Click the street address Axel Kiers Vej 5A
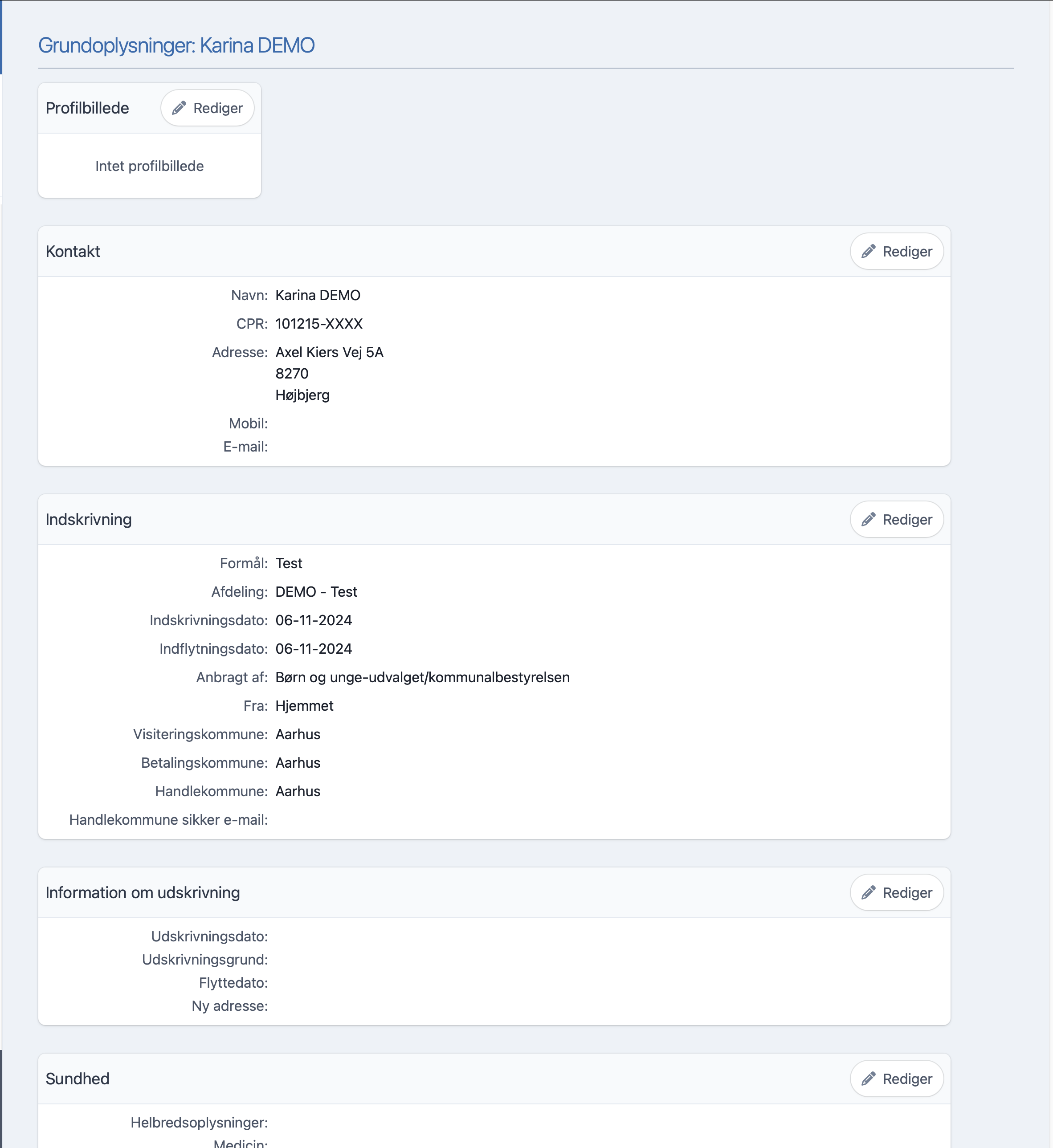The height and width of the screenshot is (1148, 1053). (x=329, y=352)
